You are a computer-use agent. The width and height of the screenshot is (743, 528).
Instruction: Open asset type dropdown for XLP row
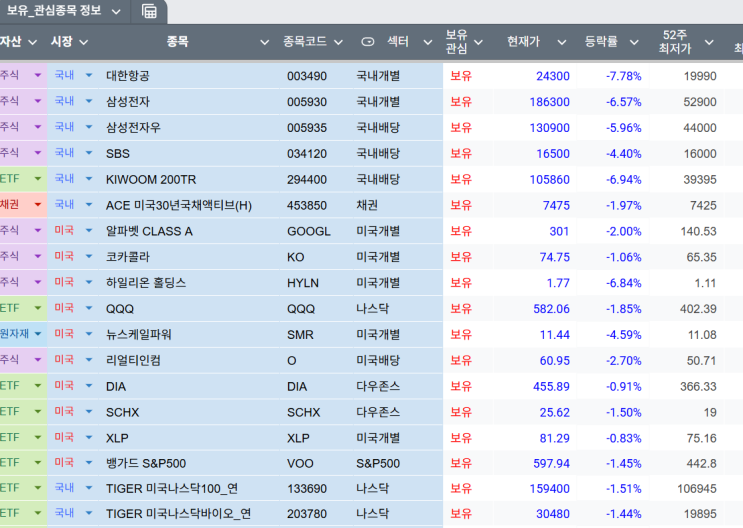[x=38, y=437]
